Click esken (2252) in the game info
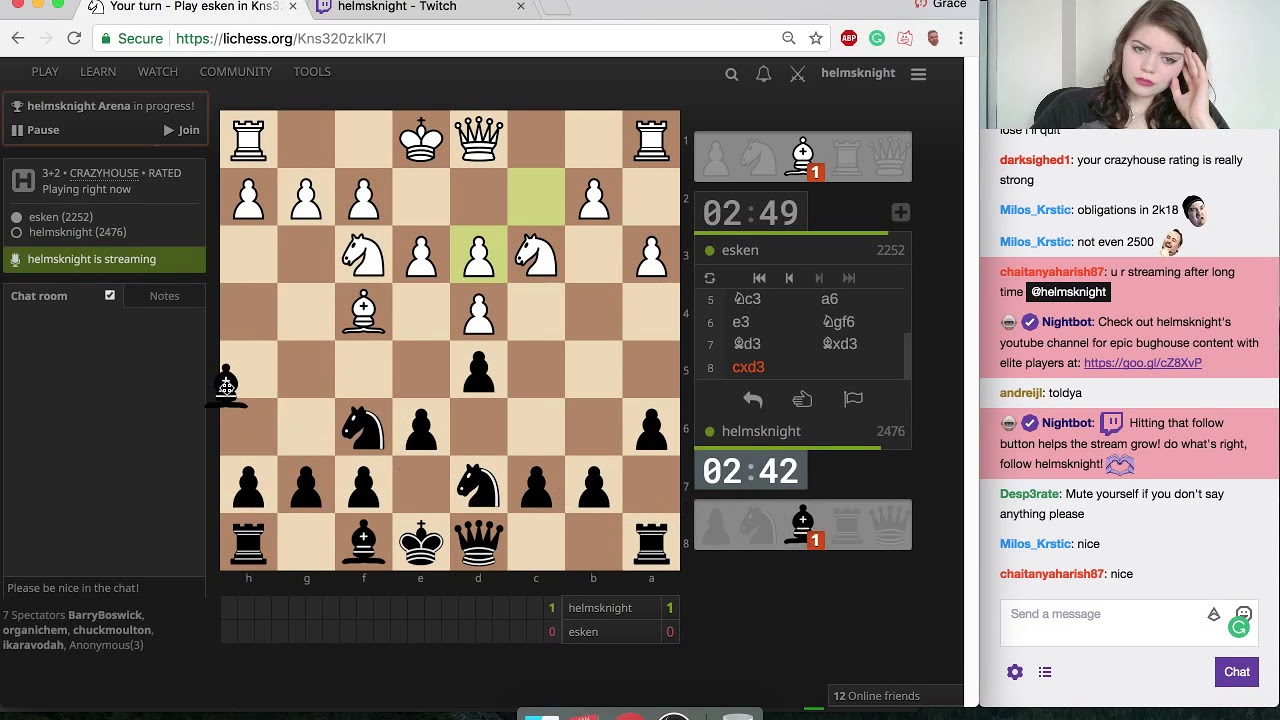Viewport: 1280px width, 720px height. click(61, 217)
